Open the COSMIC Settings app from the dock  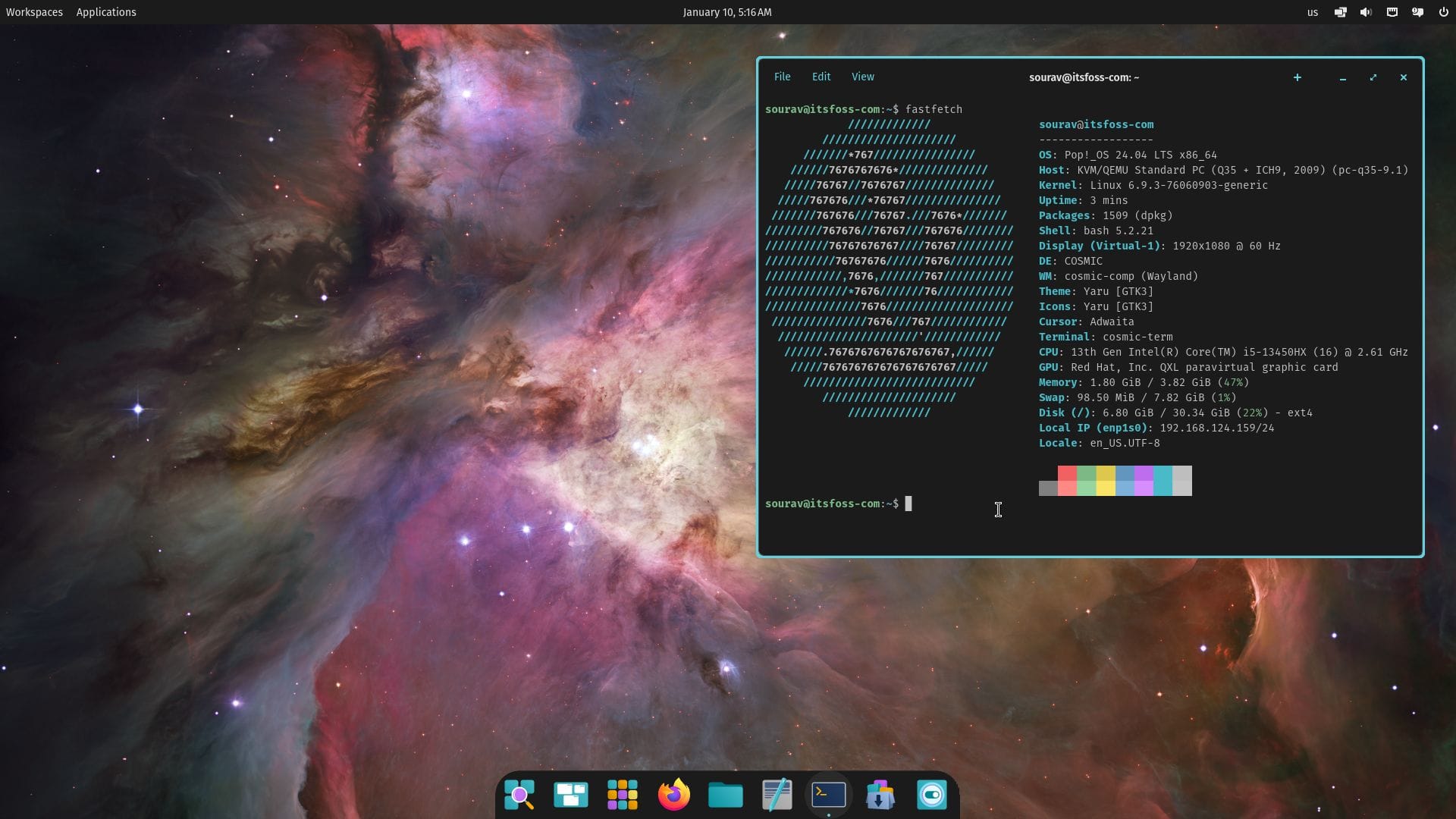(932, 795)
